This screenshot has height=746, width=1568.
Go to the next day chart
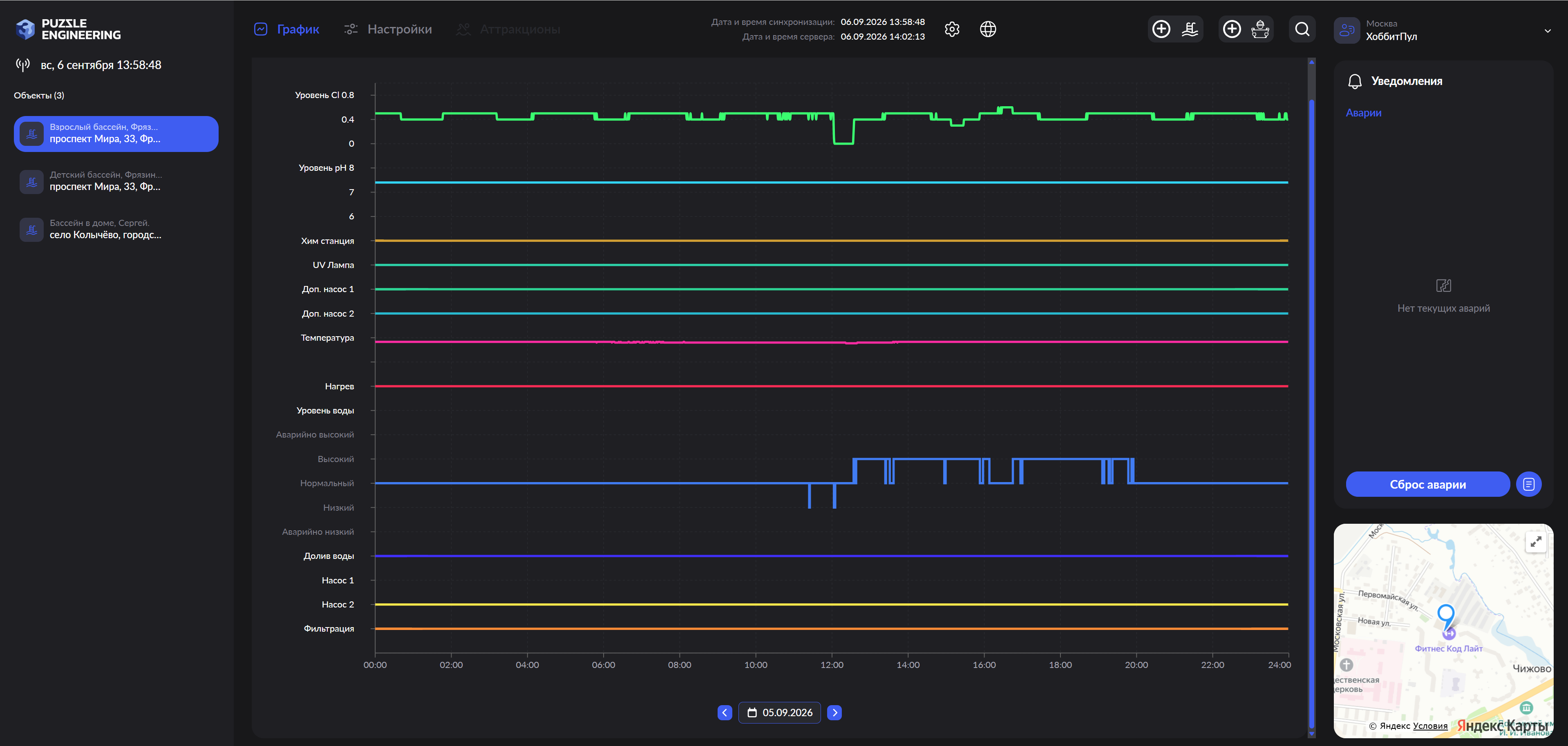pyautogui.click(x=834, y=712)
